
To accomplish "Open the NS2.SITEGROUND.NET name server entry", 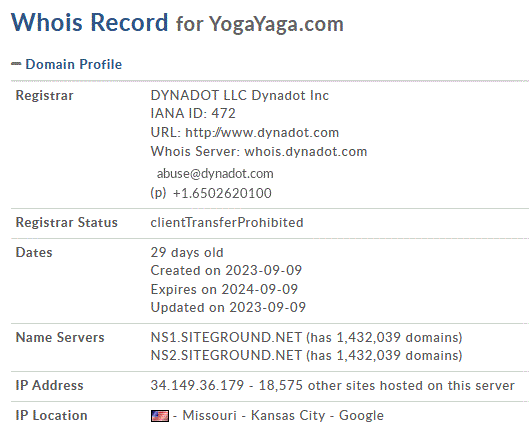I will tap(226, 355).
